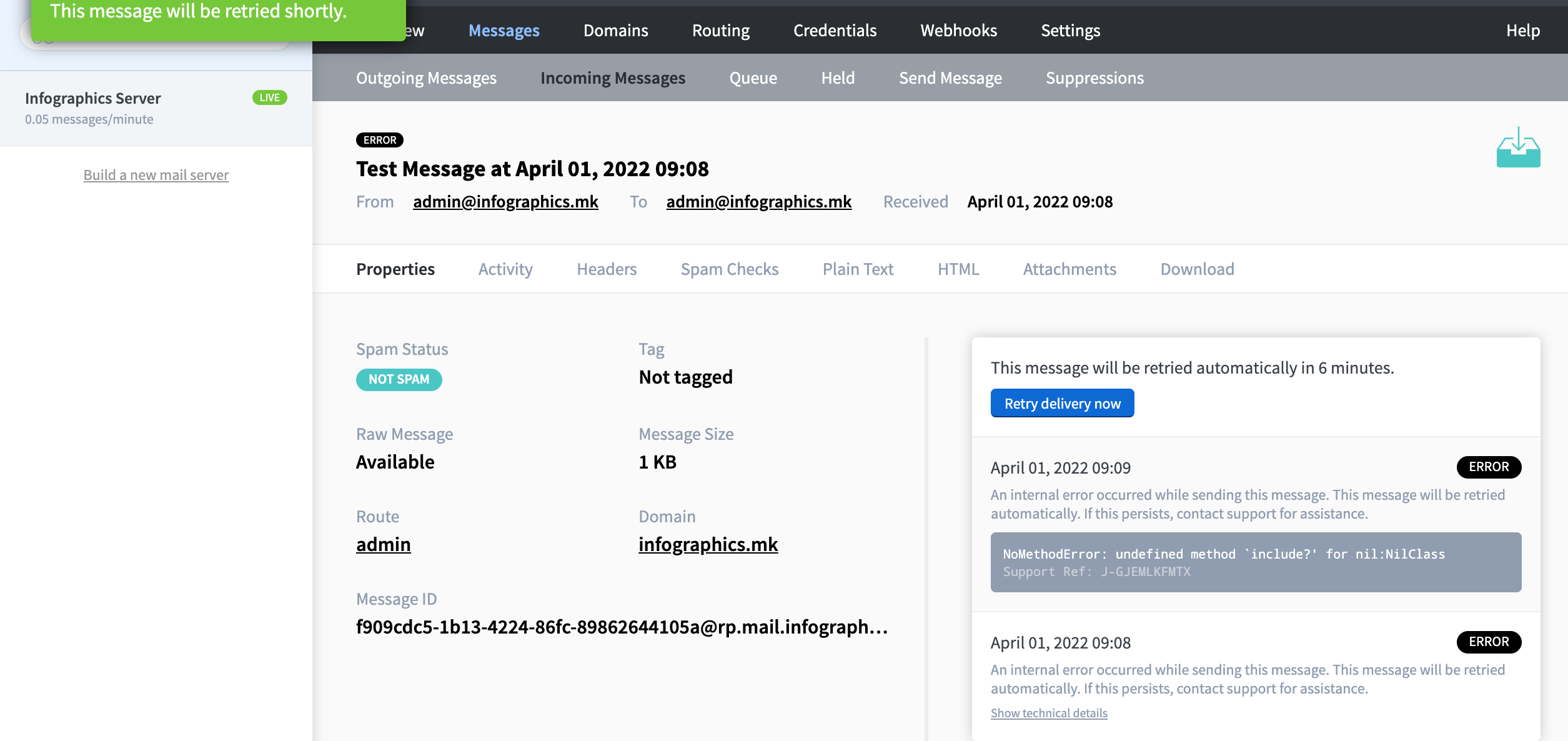The image size is (1568, 741).
Task: Open the Queue tab
Action: (753, 77)
